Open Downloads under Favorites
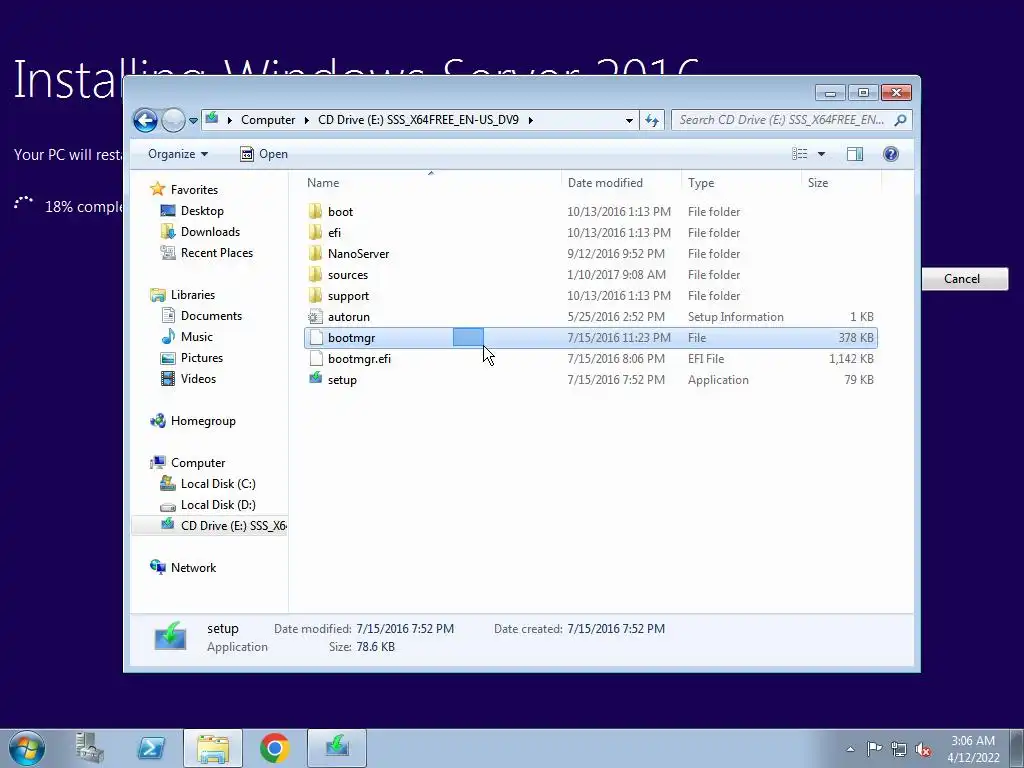1024x768 pixels. pos(210,232)
